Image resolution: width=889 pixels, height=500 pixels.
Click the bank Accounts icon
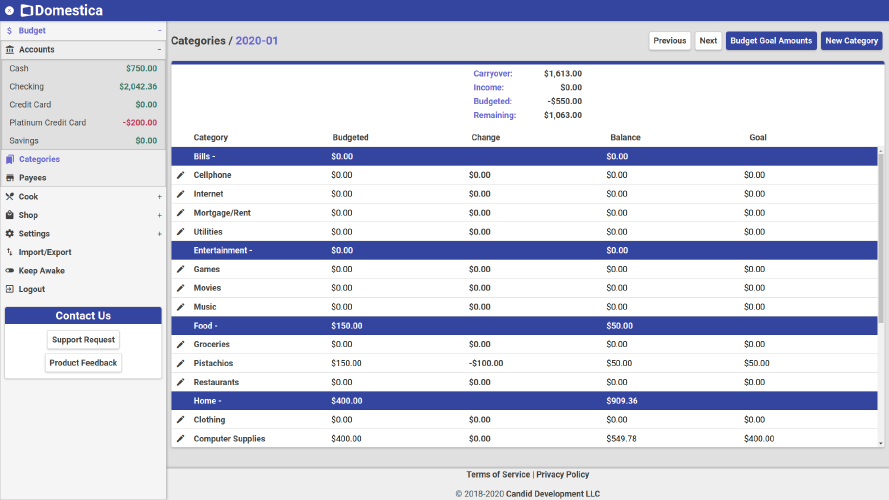tap(10, 49)
